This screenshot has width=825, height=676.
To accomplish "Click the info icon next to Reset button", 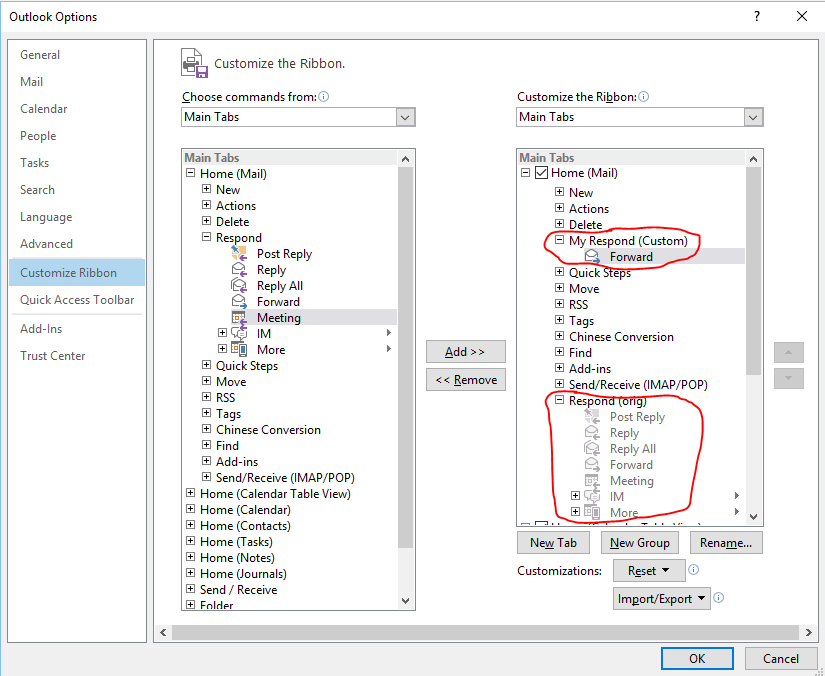I will click(693, 570).
